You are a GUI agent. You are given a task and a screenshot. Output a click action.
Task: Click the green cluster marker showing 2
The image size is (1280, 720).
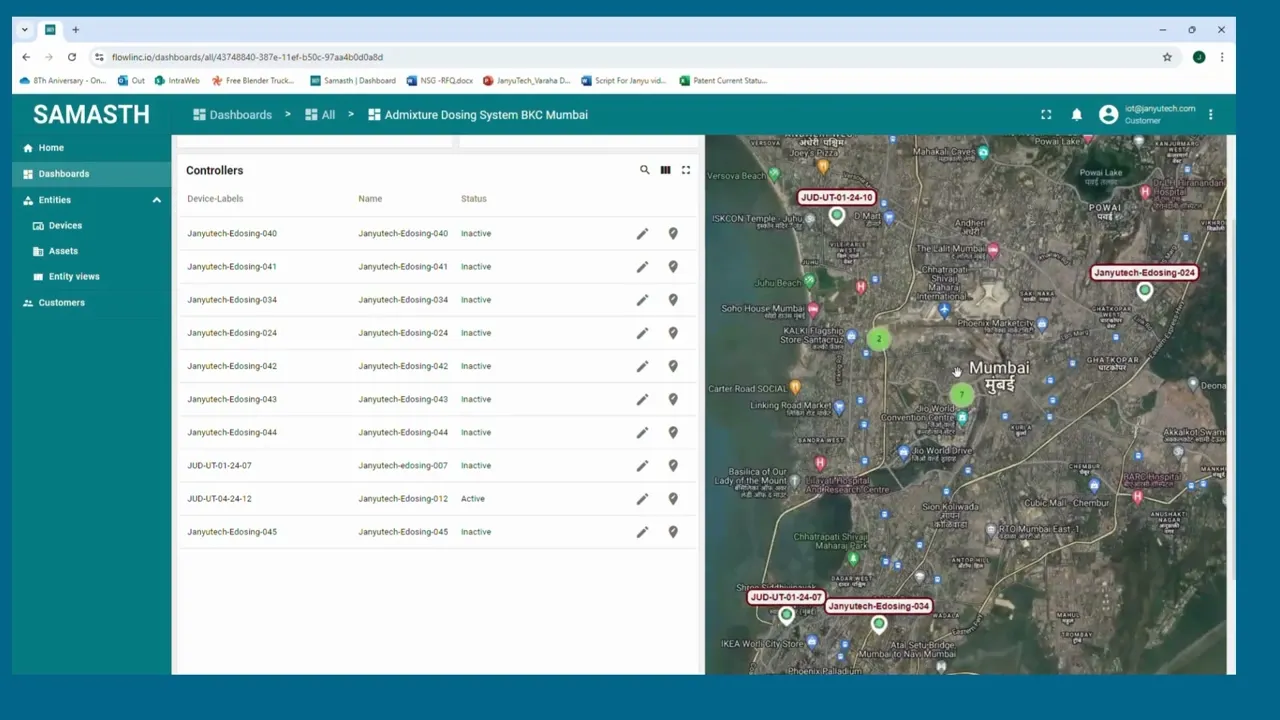[879, 339]
